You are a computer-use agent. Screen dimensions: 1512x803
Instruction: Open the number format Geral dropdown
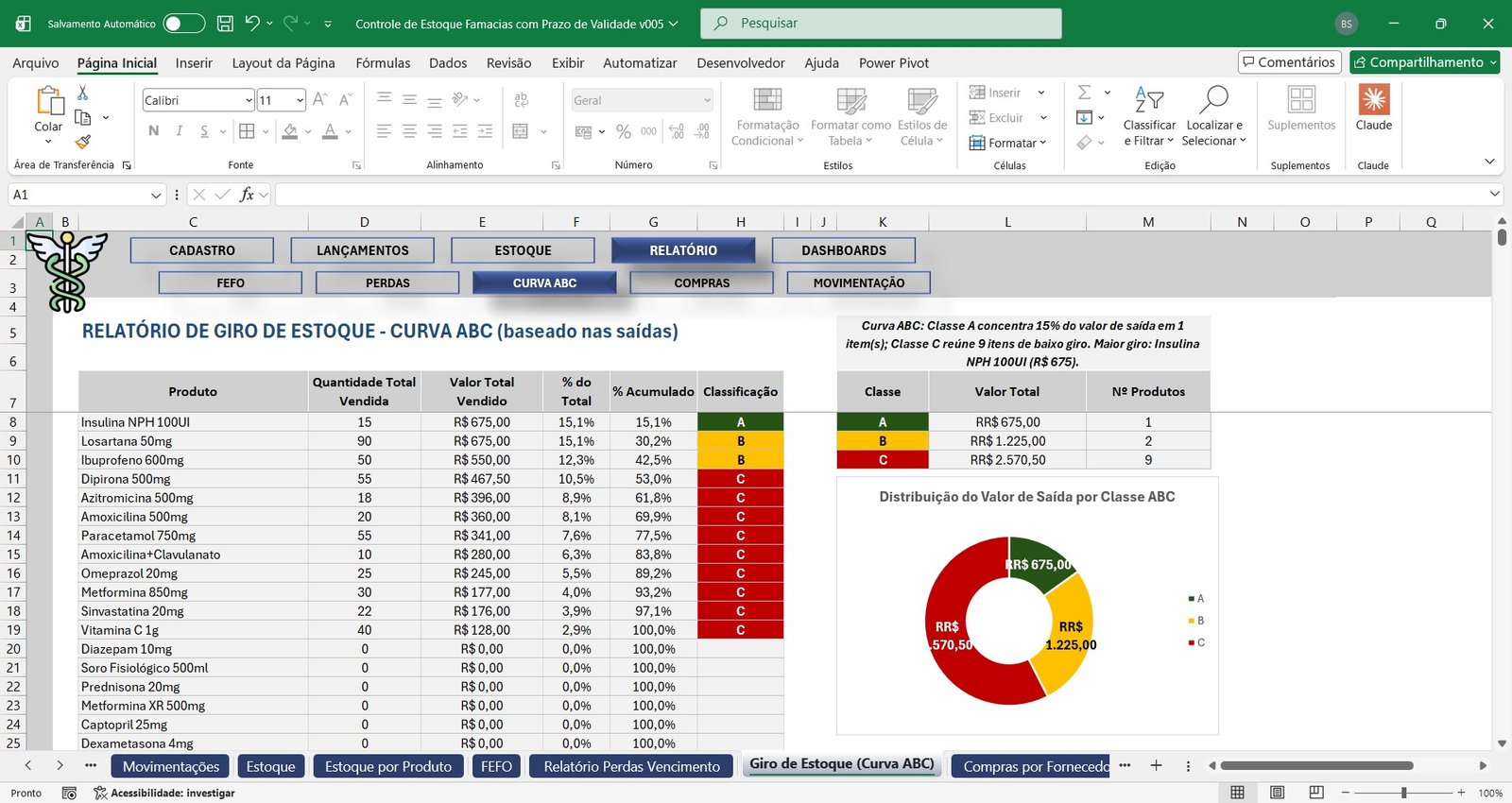pos(707,100)
